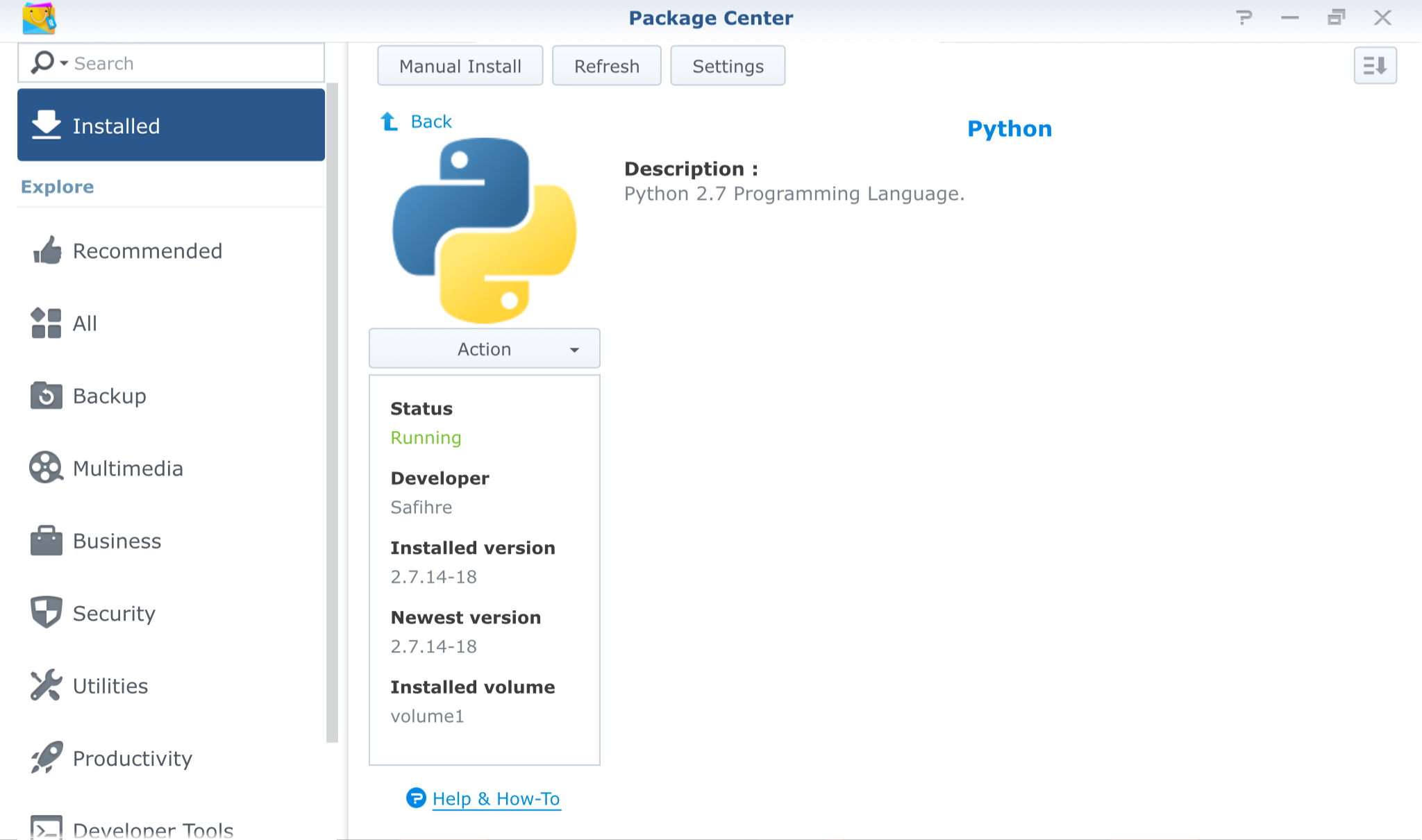1422x840 pixels.
Task: Click the sidebar vertical scrollbar
Action: [x=332, y=412]
